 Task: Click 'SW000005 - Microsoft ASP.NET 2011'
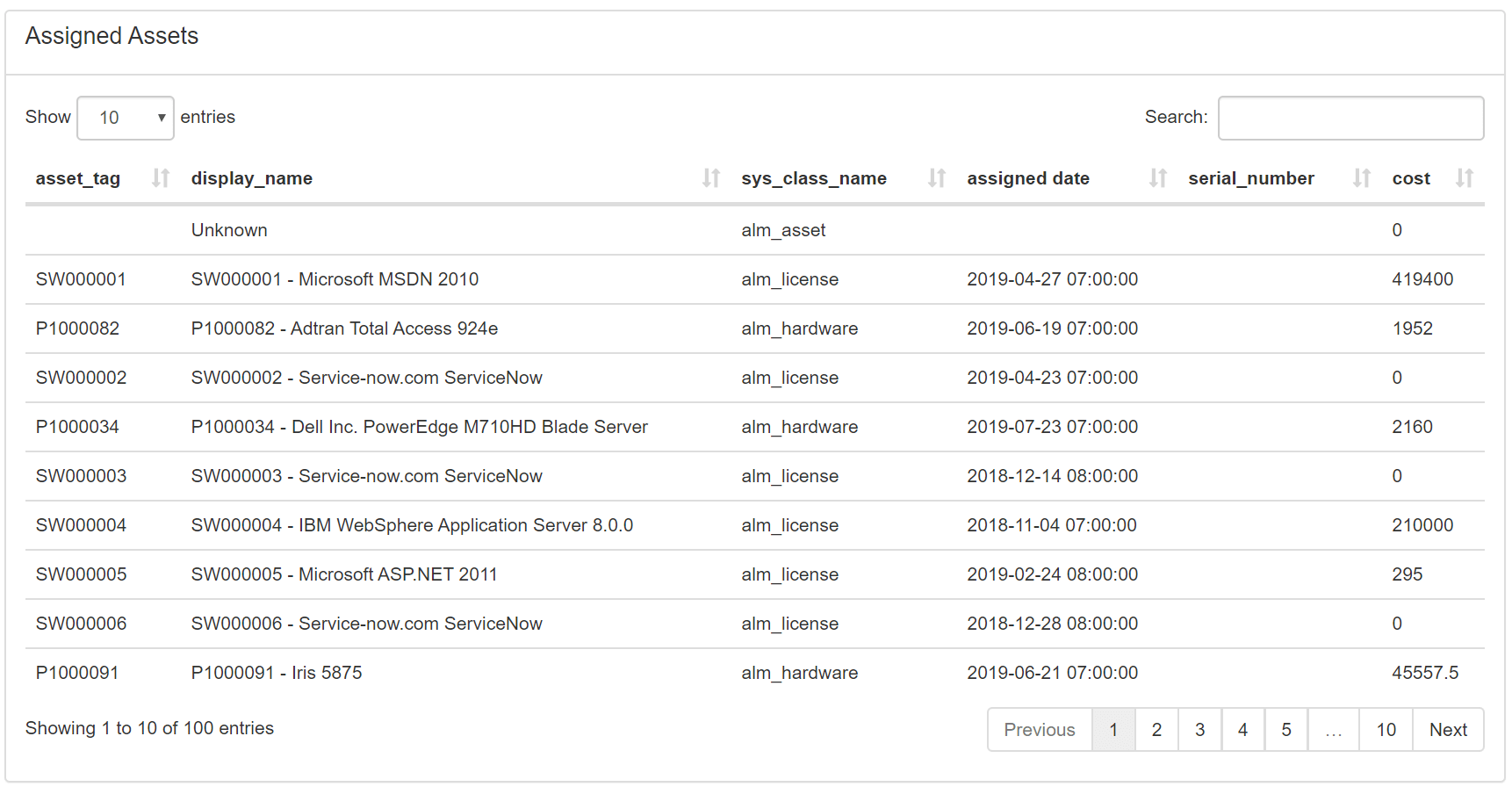click(x=344, y=574)
